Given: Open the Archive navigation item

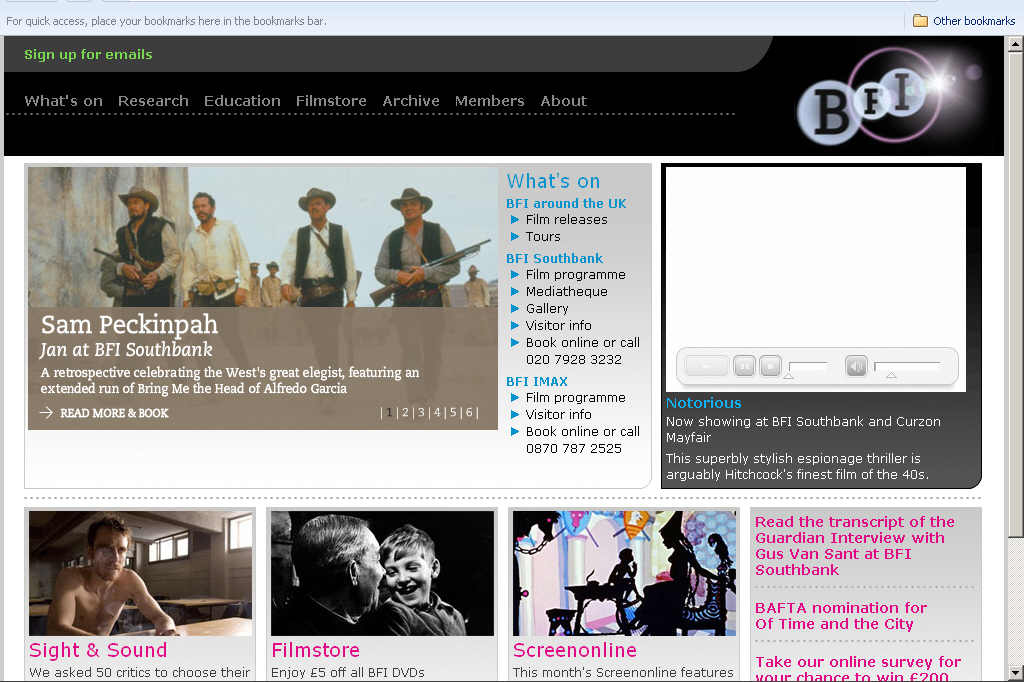Looking at the screenshot, I should (x=411, y=101).
